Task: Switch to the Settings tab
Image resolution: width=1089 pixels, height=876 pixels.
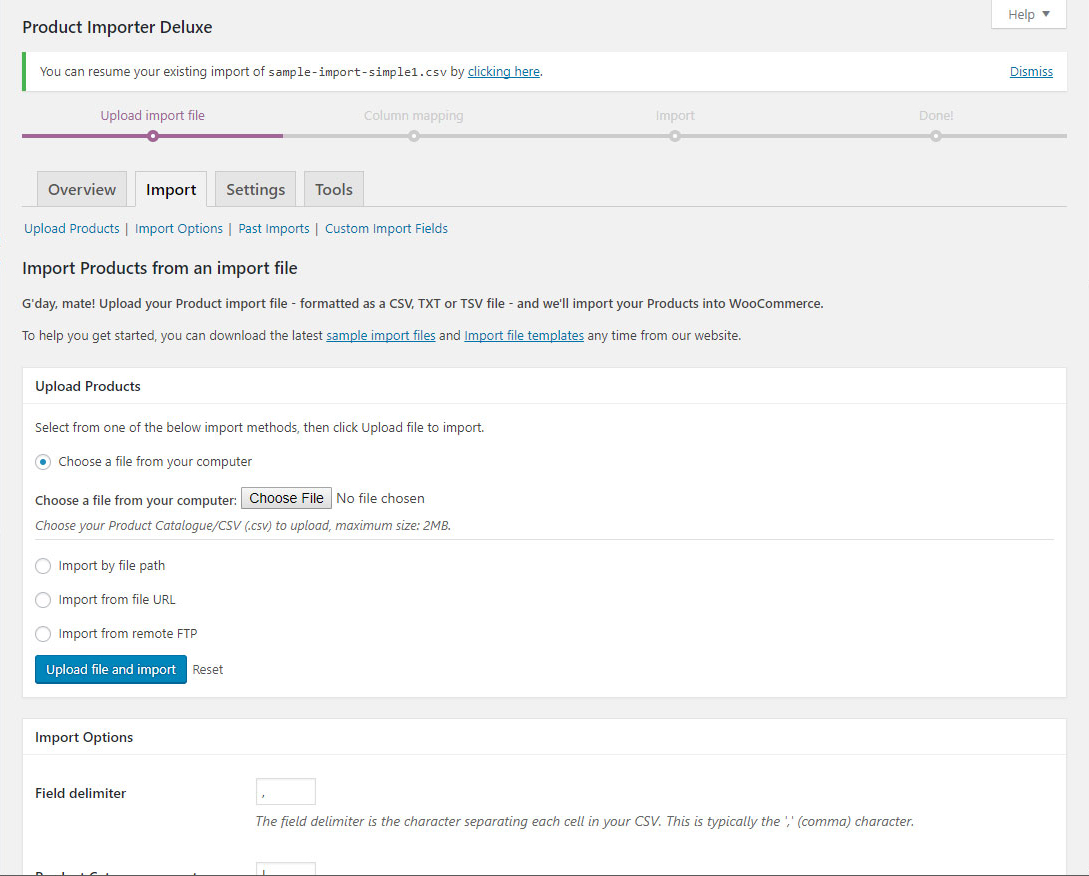Action: (255, 189)
